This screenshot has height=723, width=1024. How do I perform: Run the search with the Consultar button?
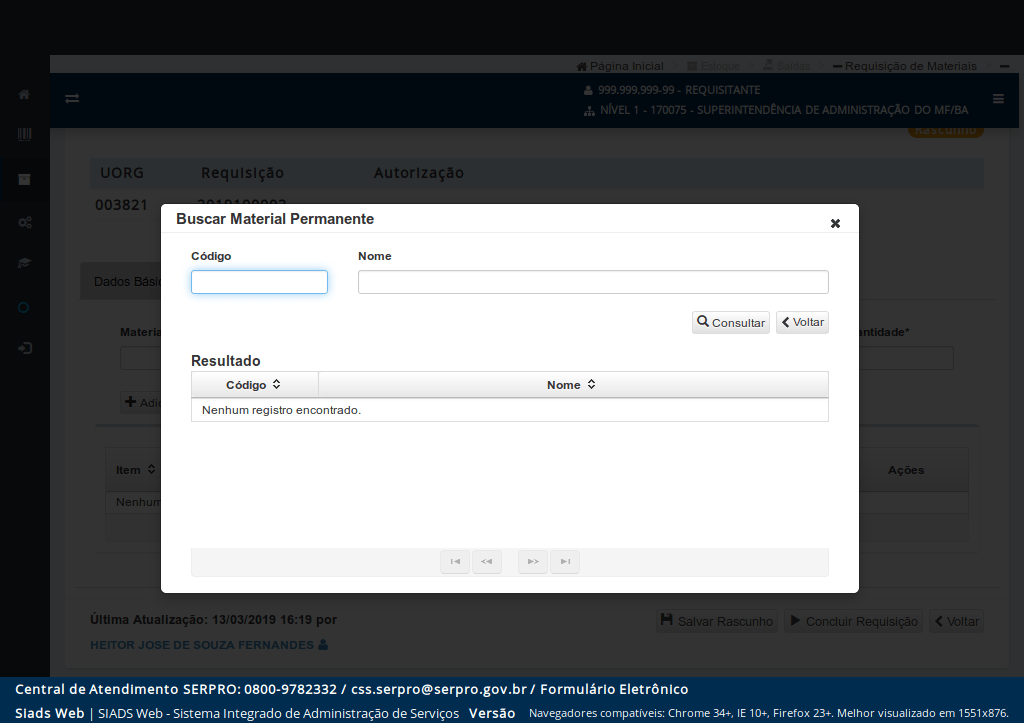[x=731, y=323]
